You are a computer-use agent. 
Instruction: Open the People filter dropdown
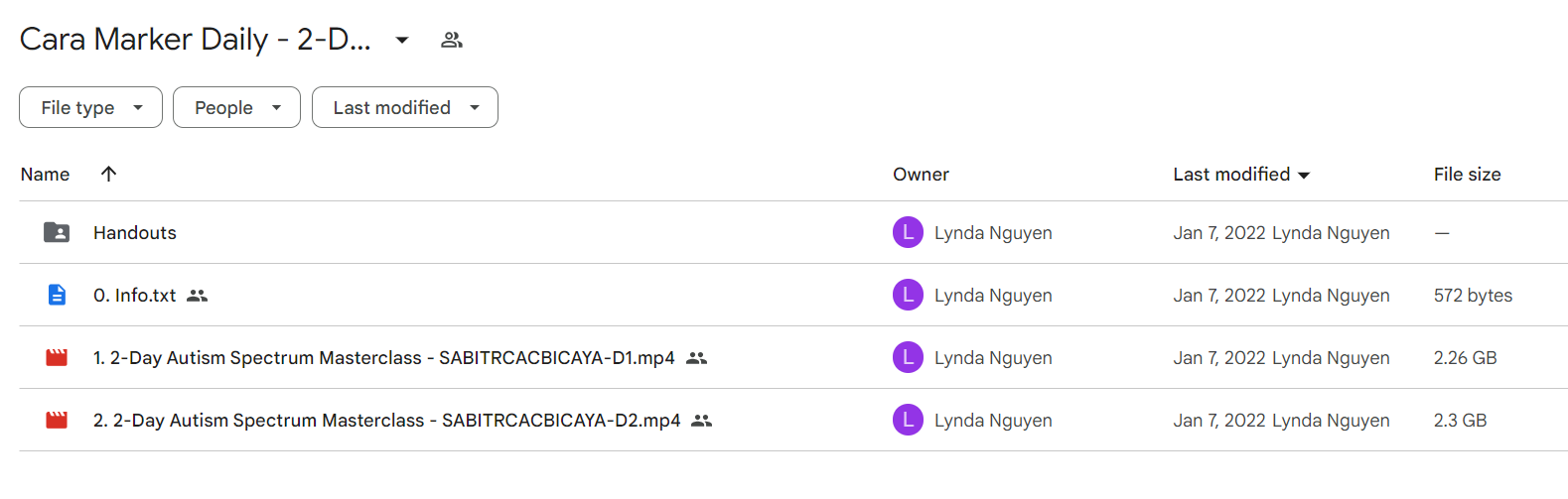[236, 107]
